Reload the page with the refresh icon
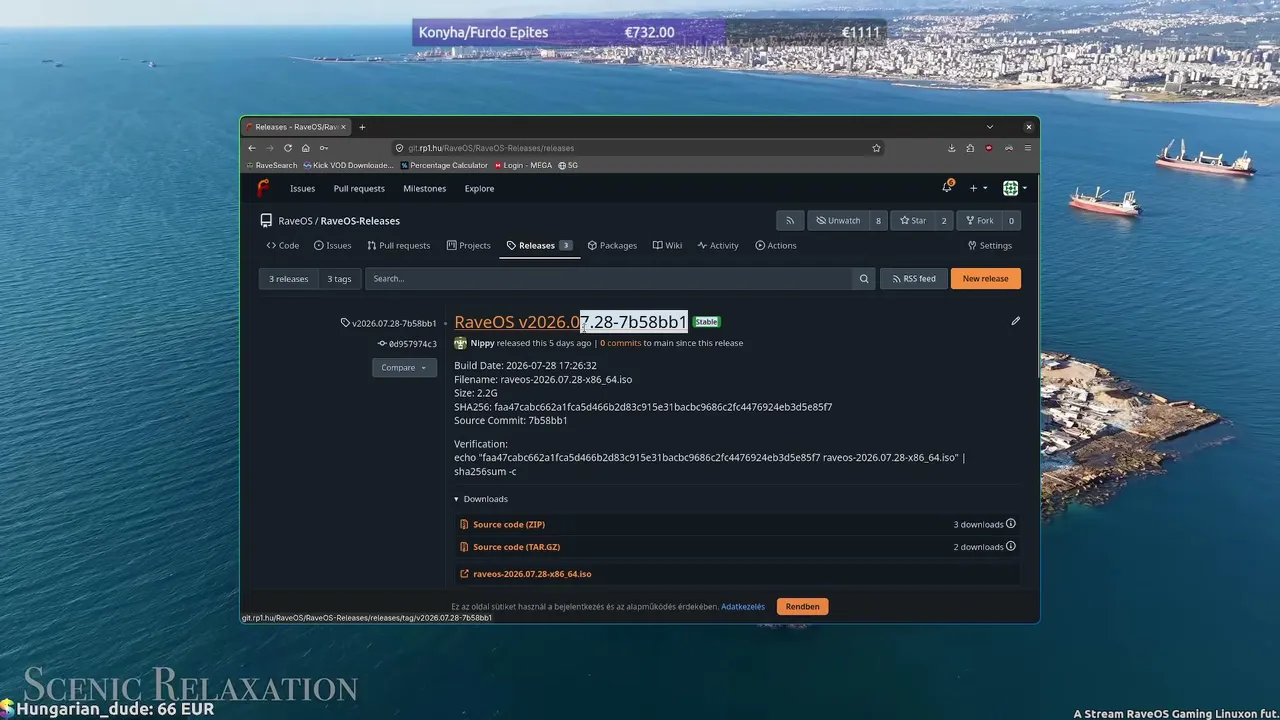Image resolution: width=1280 pixels, height=720 pixels. [288, 148]
